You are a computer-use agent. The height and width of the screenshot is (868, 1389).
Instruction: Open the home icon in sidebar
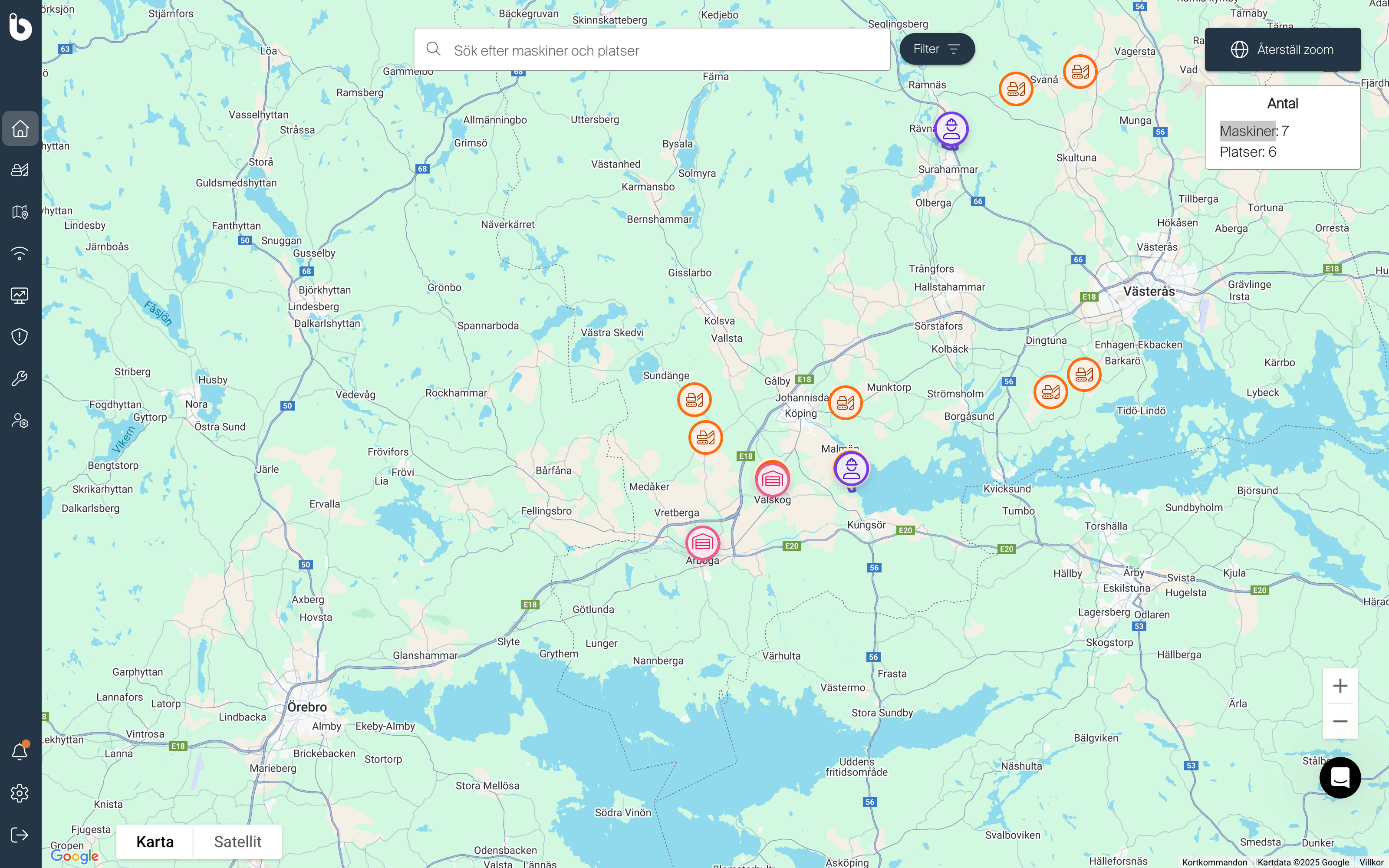point(20,128)
